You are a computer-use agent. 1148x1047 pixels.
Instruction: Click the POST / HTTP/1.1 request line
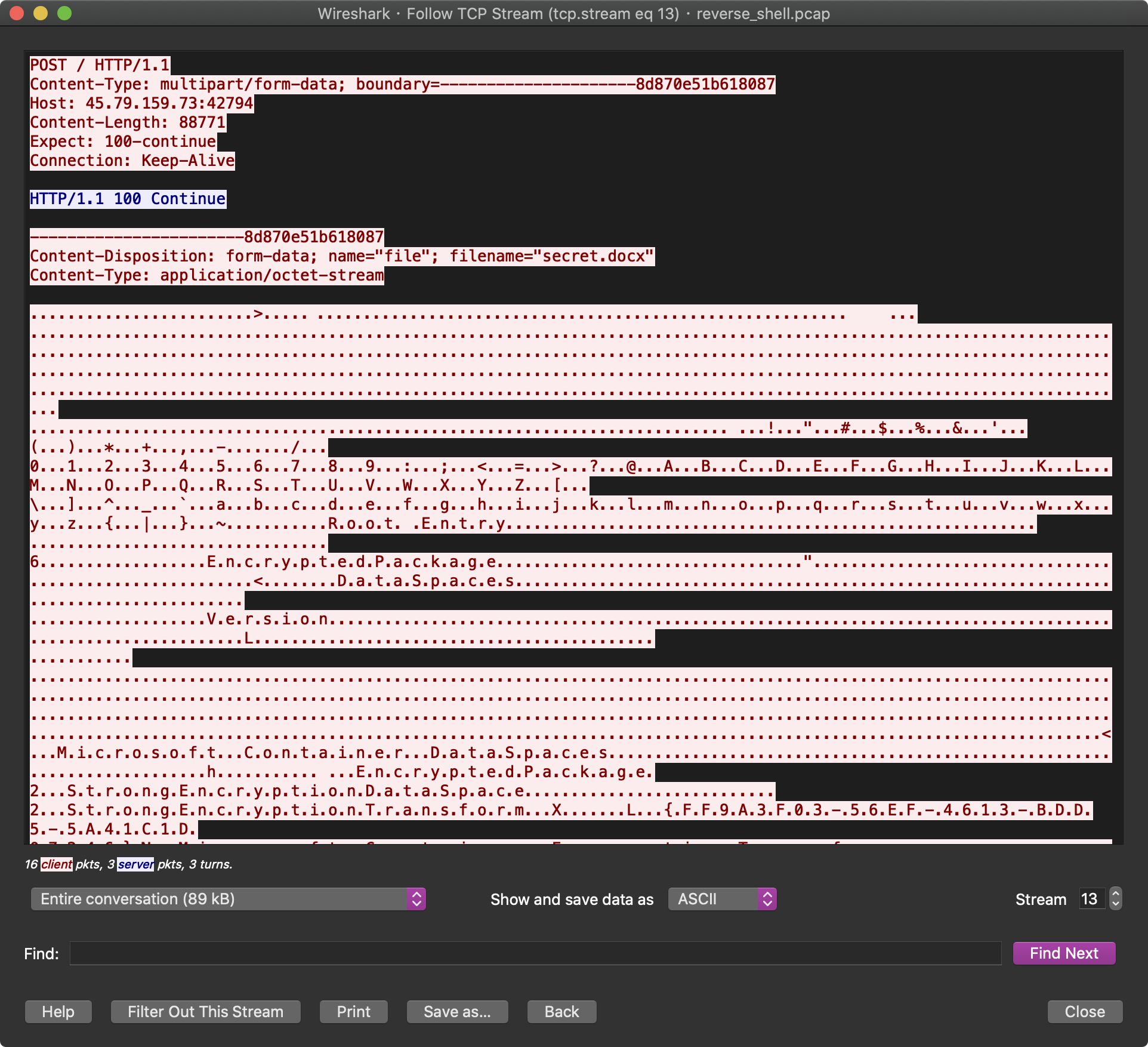pos(100,65)
